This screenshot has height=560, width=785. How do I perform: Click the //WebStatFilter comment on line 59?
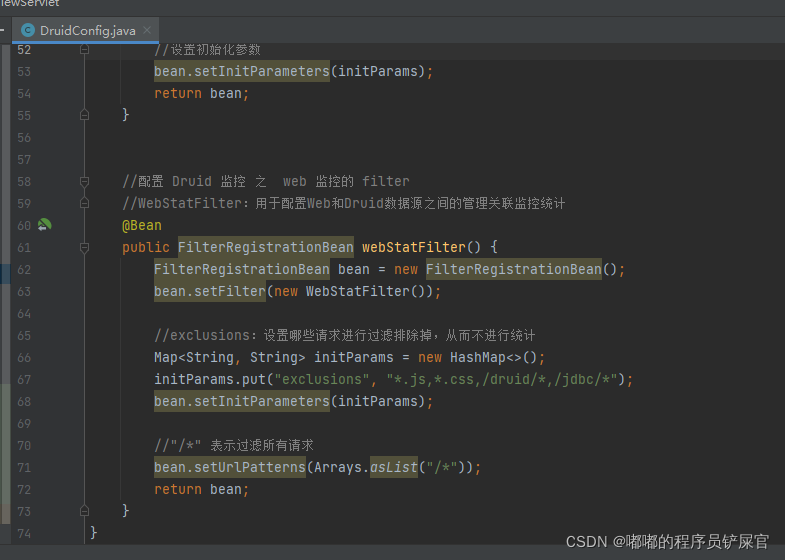(x=343, y=203)
